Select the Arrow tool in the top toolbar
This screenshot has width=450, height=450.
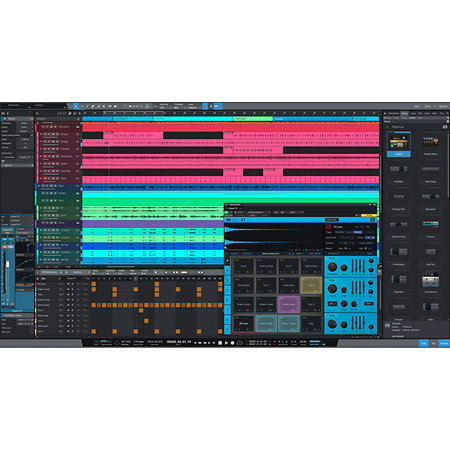point(76,106)
